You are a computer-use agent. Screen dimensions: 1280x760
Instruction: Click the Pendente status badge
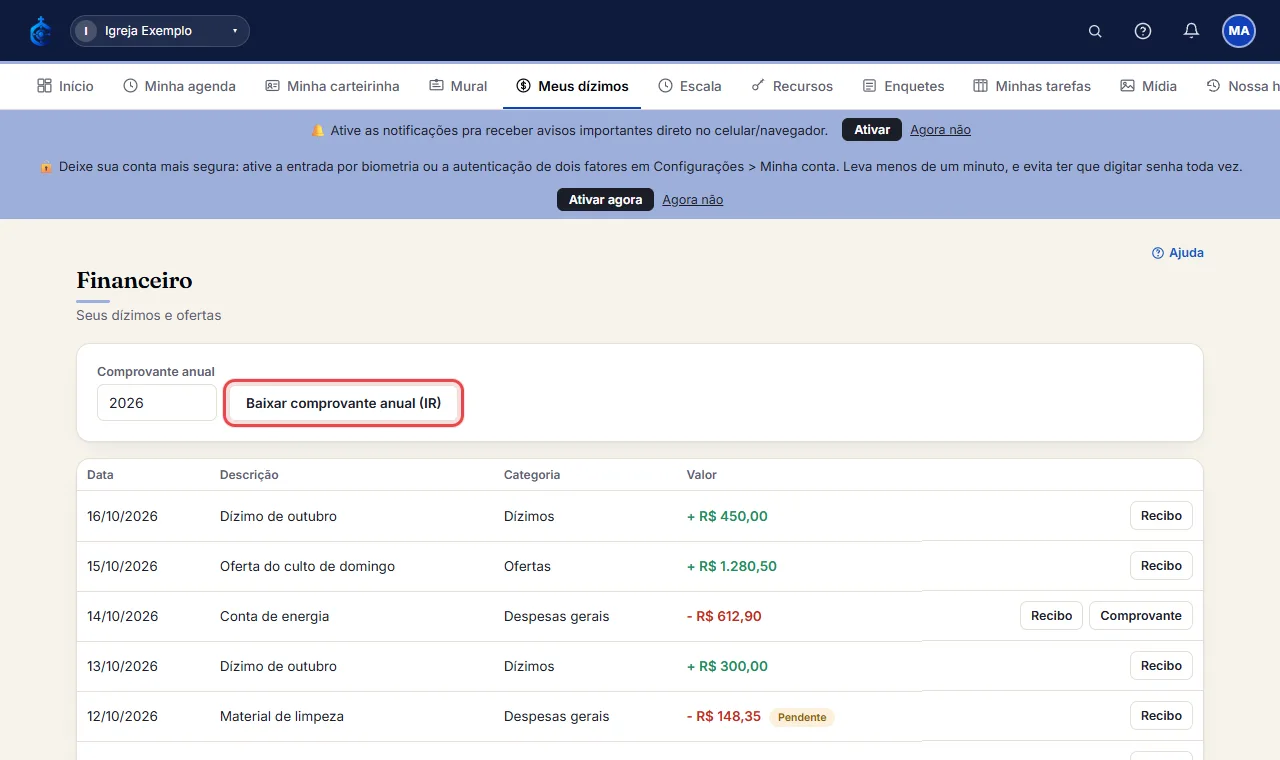(802, 717)
